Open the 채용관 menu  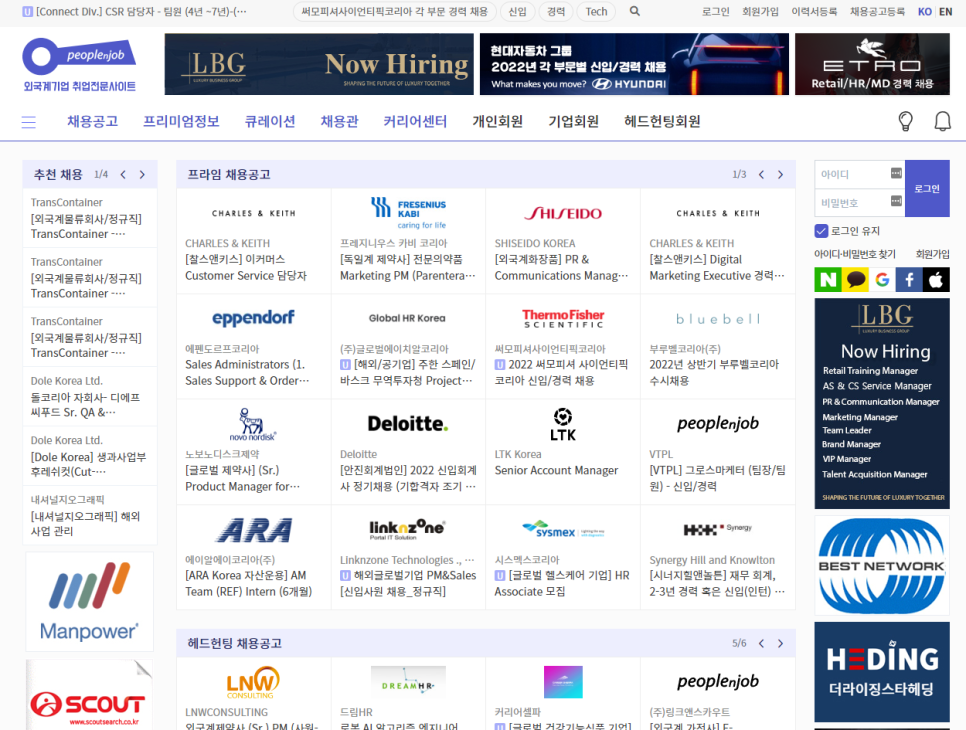click(339, 121)
